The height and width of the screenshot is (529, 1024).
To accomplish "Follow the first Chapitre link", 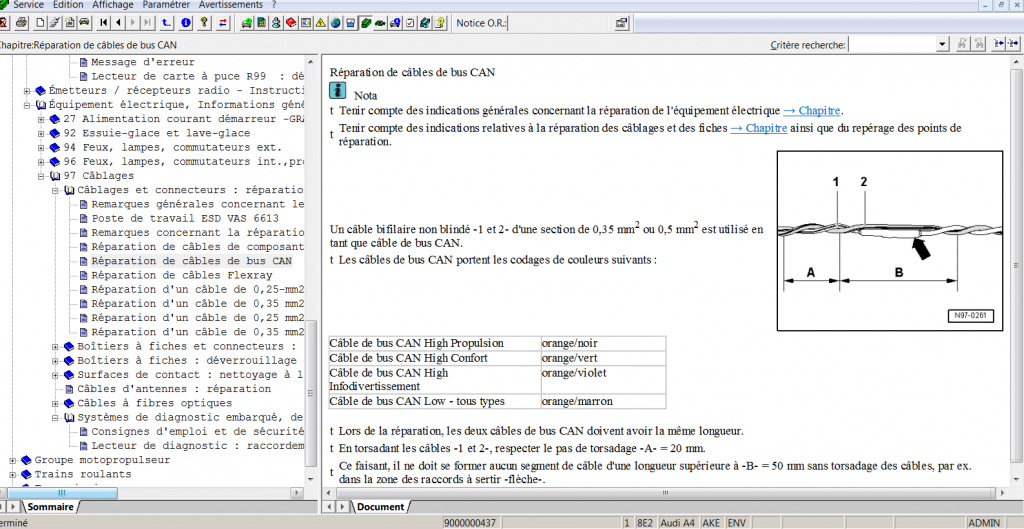I will [812, 110].
